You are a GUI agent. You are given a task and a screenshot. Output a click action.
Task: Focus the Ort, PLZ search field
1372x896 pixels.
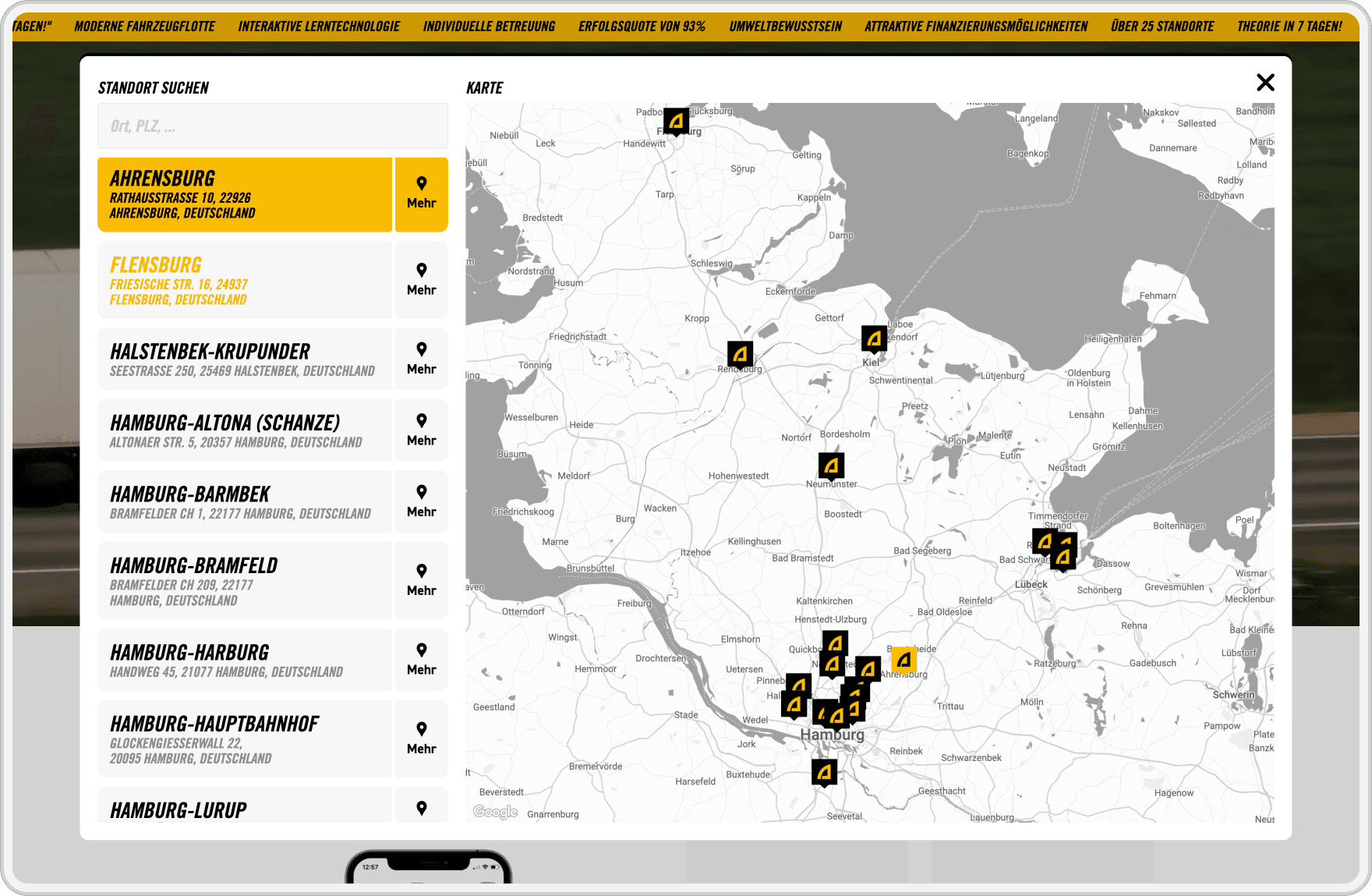(272, 126)
